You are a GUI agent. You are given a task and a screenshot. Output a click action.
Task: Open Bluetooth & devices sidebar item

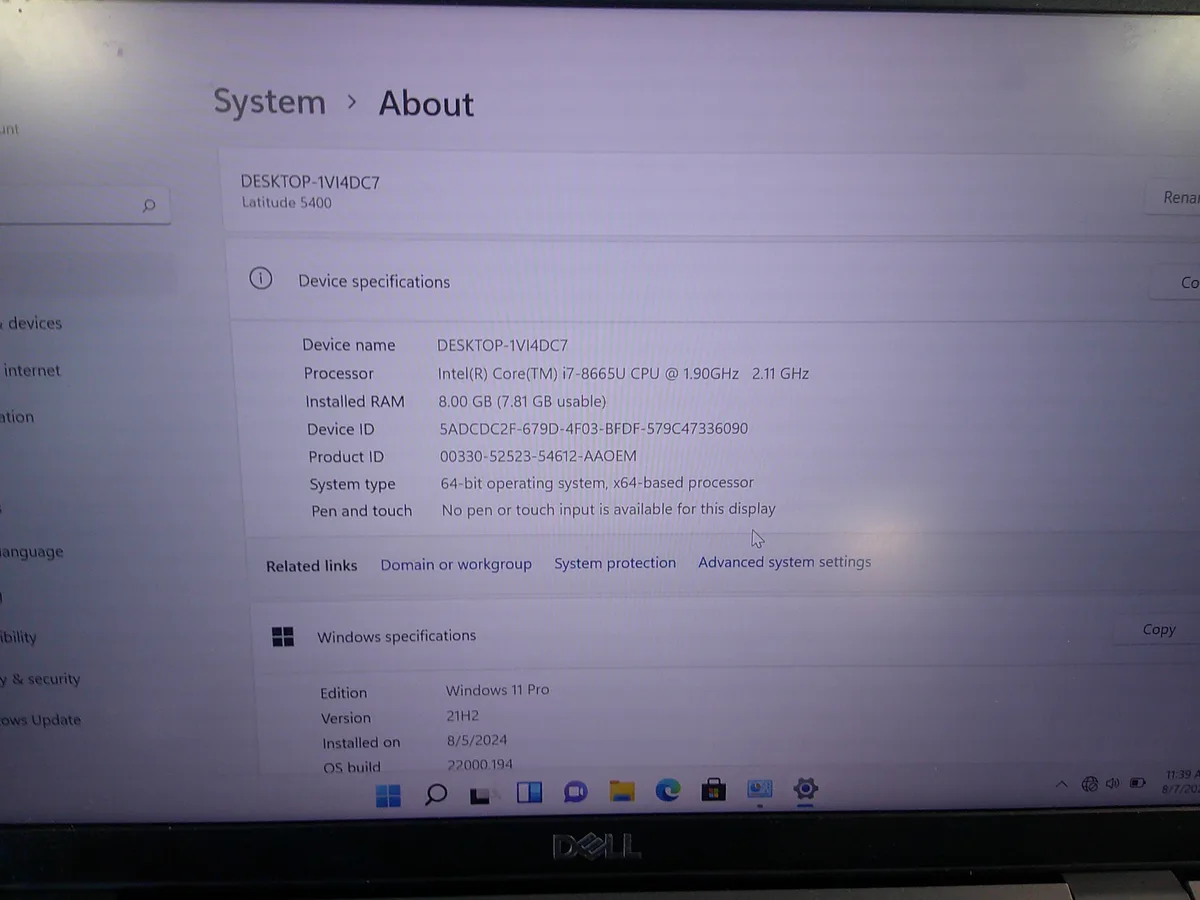[31, 323]
